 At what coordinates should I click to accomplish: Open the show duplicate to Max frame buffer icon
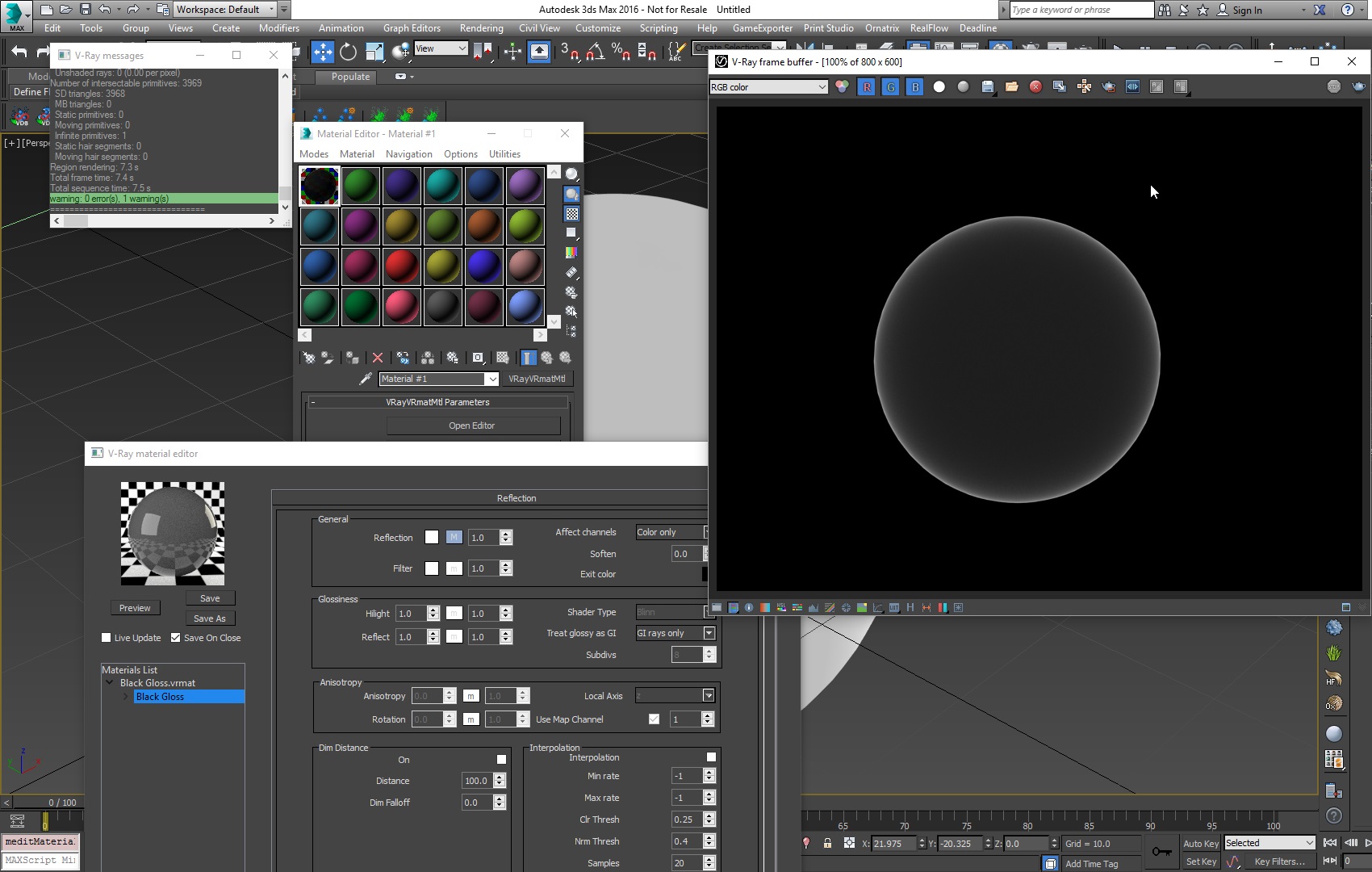[x=1060, y=86]
